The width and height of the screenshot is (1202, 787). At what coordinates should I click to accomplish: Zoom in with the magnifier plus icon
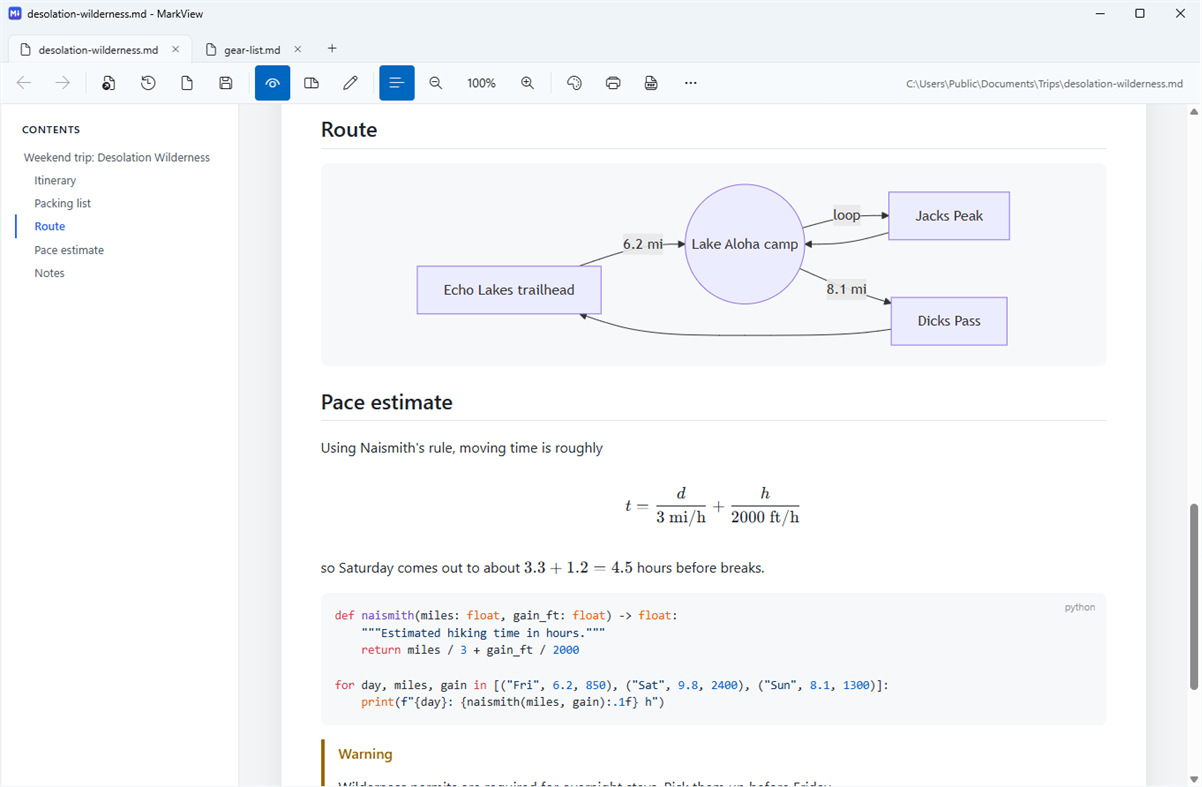click(x=528, y=83)
